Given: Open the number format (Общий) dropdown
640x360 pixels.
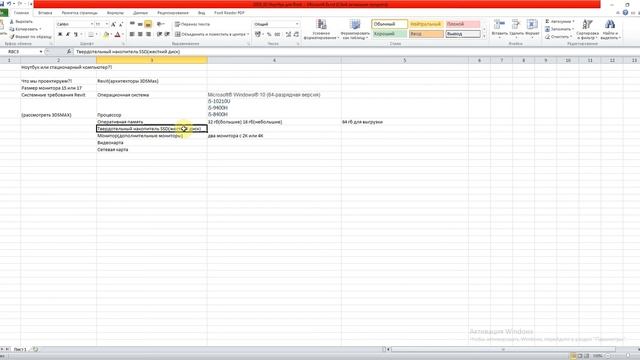Looking at the screenshot, I should [x=297, y=24].
